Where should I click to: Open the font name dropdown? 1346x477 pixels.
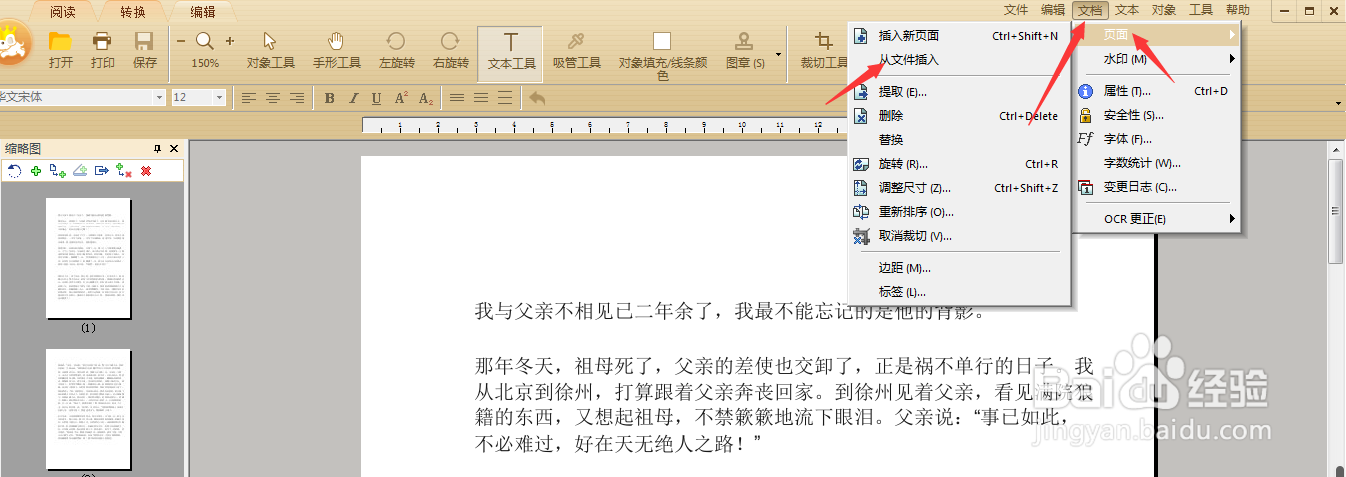[x=159, y=97]
